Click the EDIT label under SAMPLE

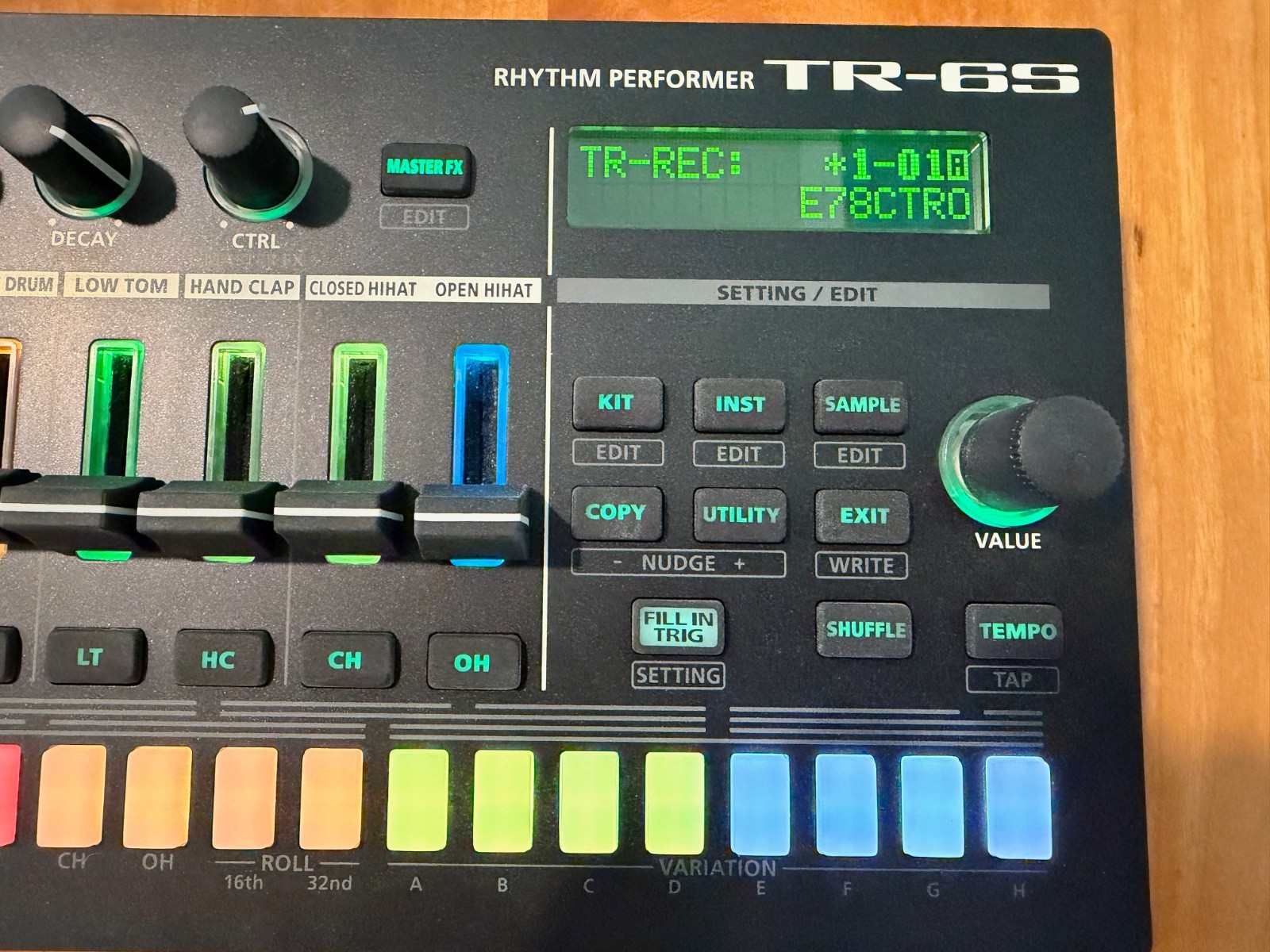coord(860,456)
